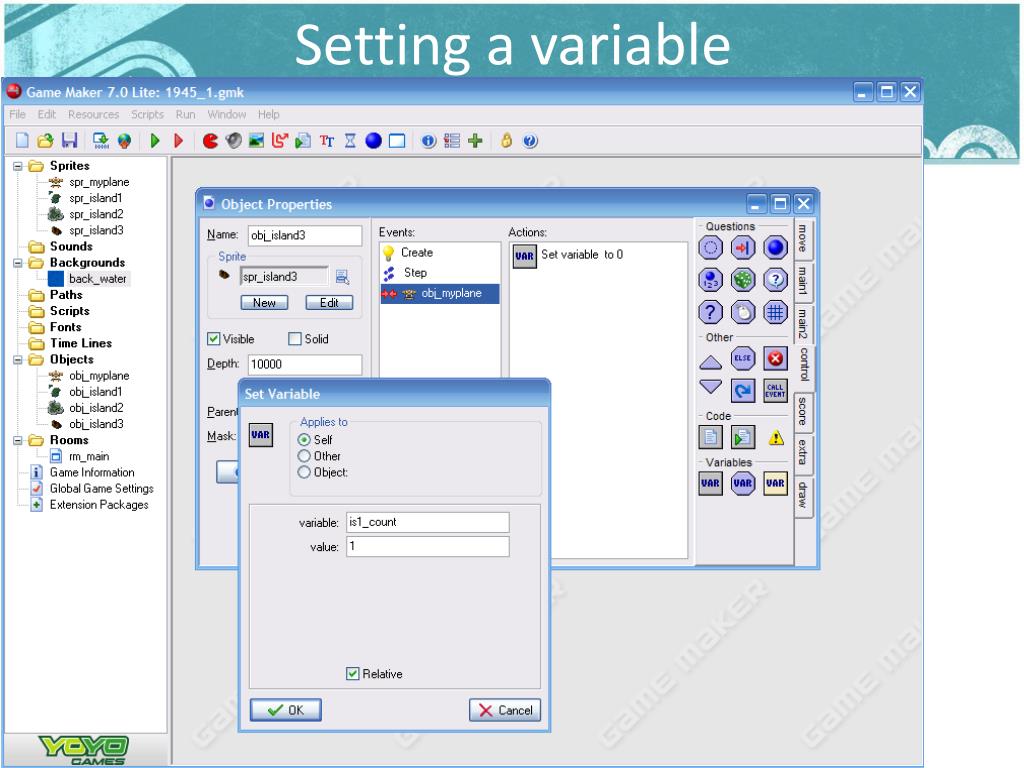Viewport: 1024px width, 768px height.
Task: Create a time line with the hourglass icon
Action: pos(350,140)
